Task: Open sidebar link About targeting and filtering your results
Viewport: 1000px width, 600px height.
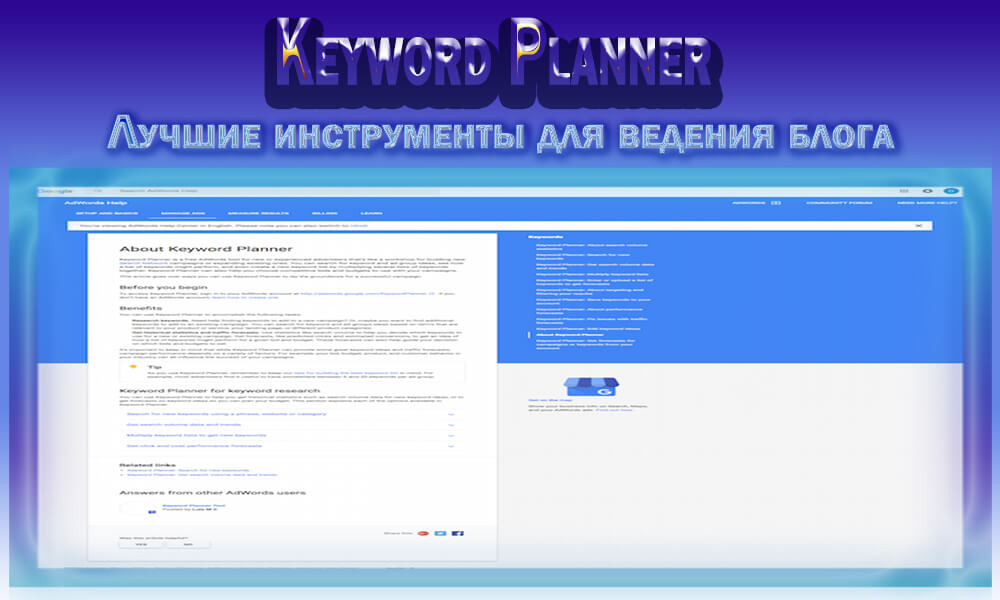Action: [590, 291]
